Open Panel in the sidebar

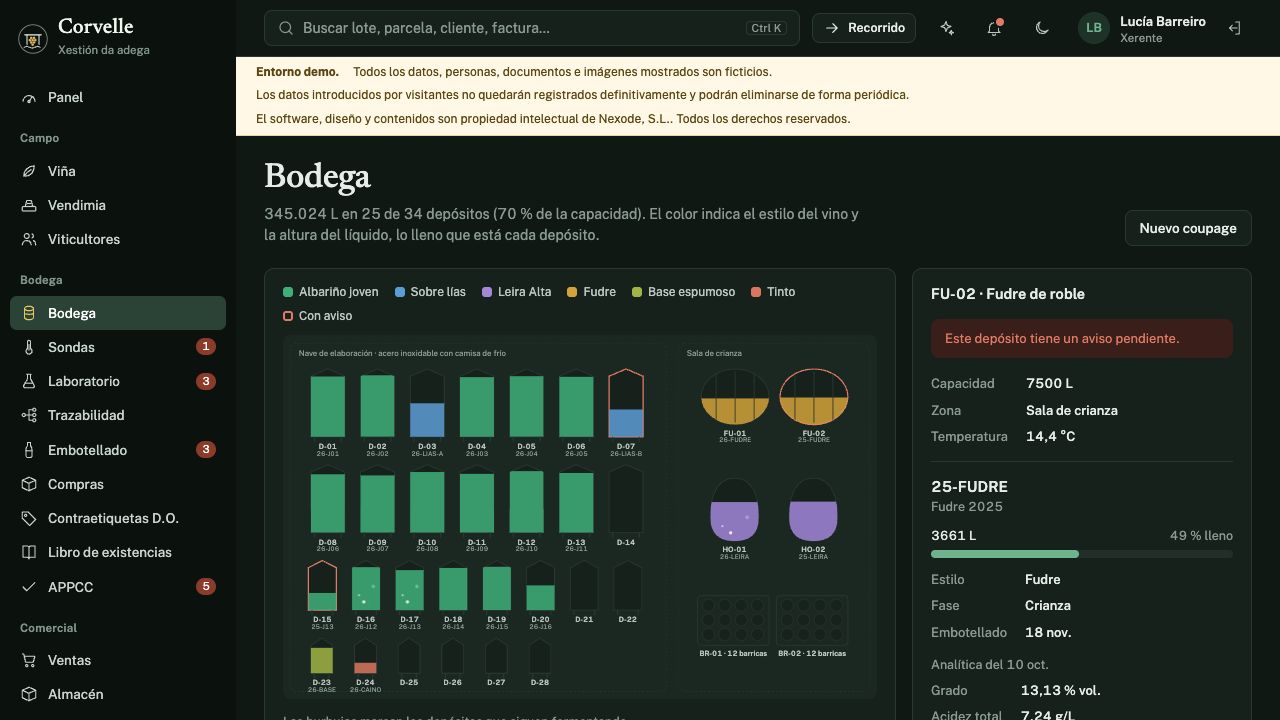click(118, 97)
